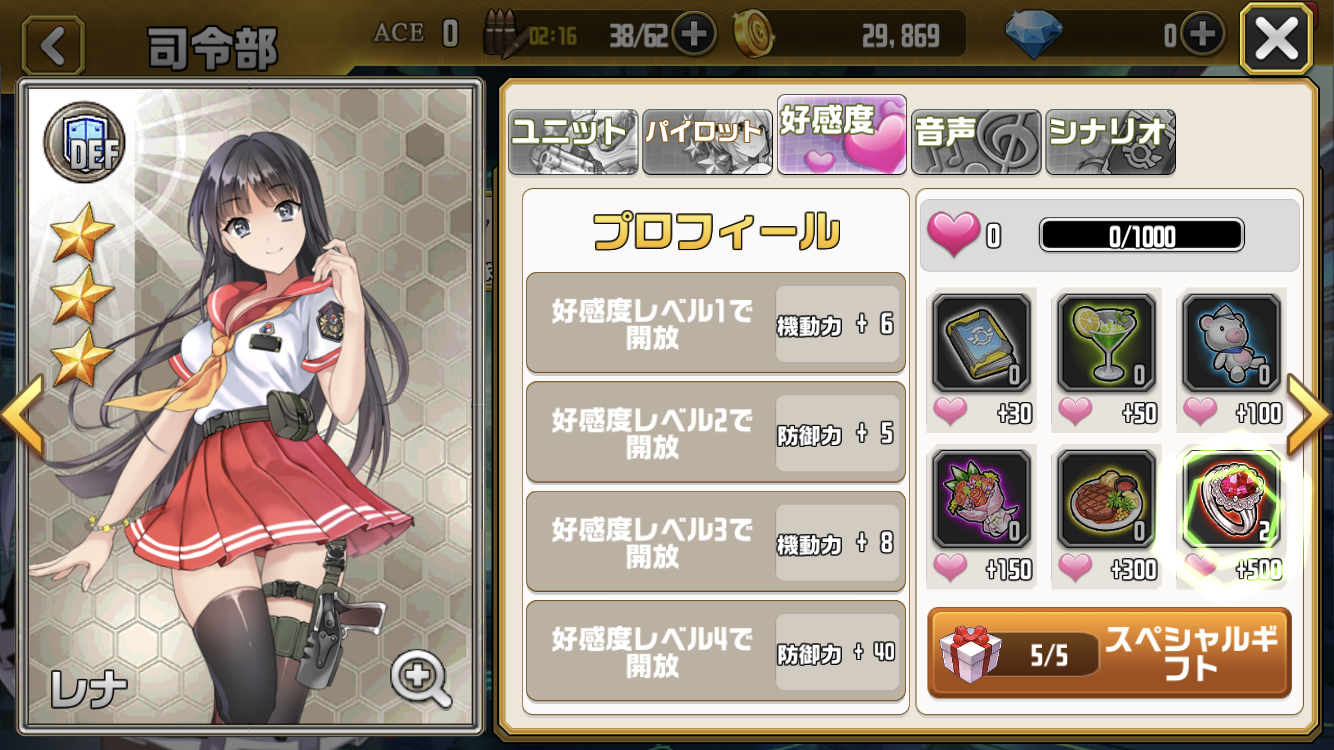Open the 好感度レベル1で開放 profile entry

tap(716, 323)
